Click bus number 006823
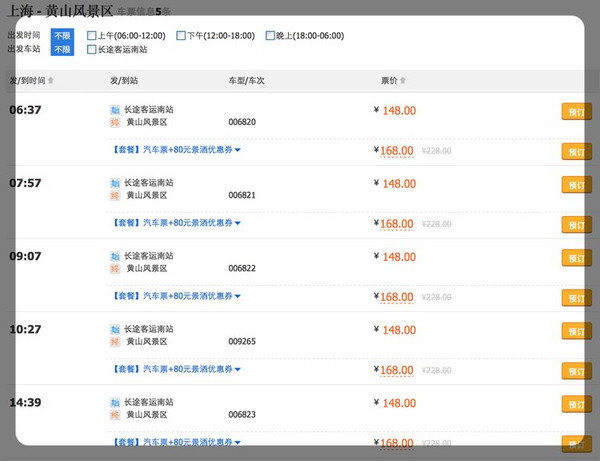This screenshot has width=600, height=461. [242, 414]
